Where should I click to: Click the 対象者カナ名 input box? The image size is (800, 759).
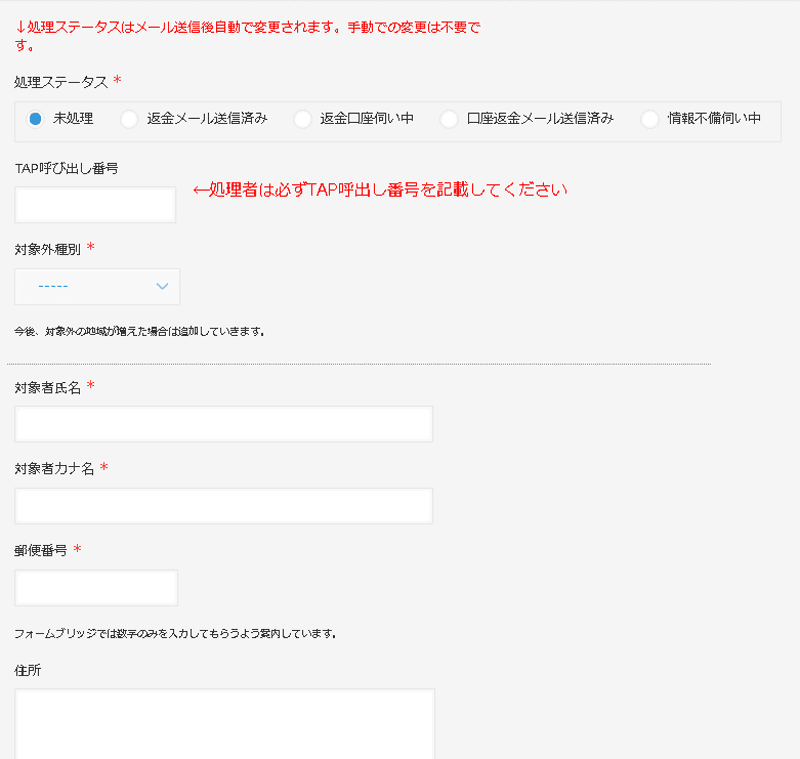(223, 506)
